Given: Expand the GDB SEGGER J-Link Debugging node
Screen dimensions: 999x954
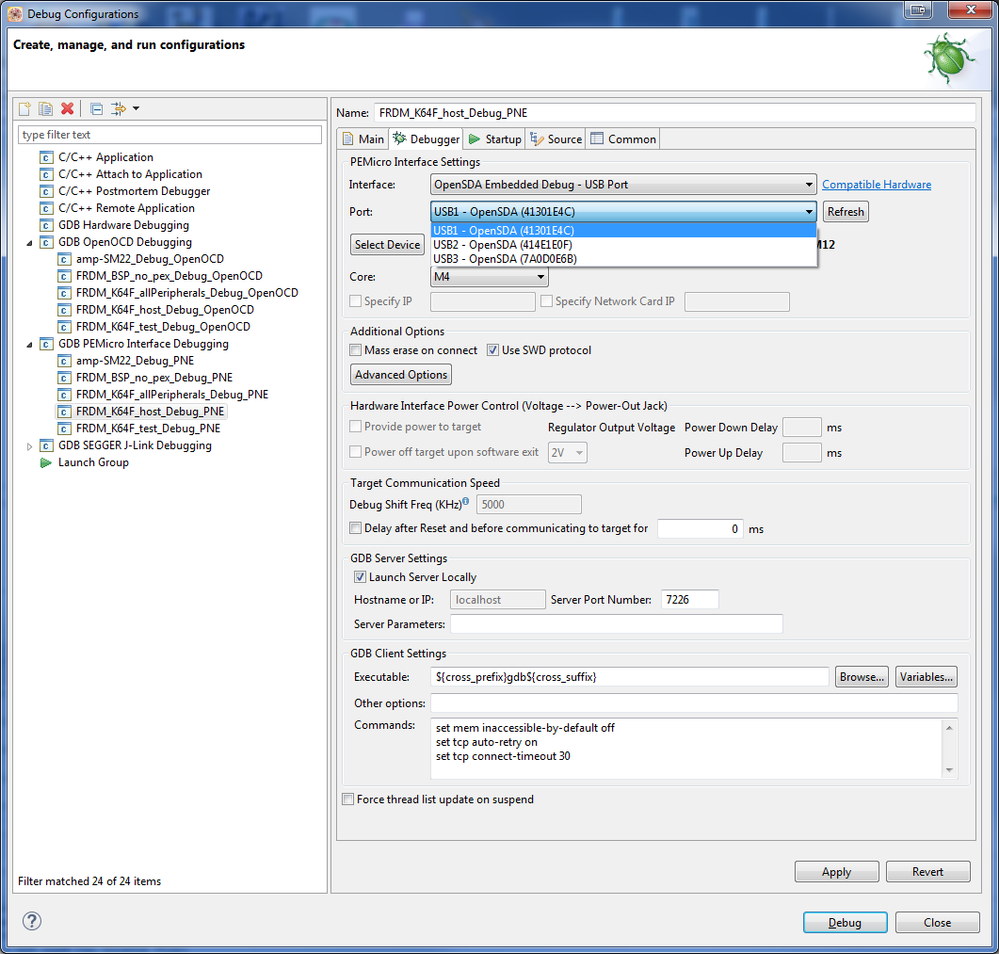Looking at the screenshot, I should point(29,446).
